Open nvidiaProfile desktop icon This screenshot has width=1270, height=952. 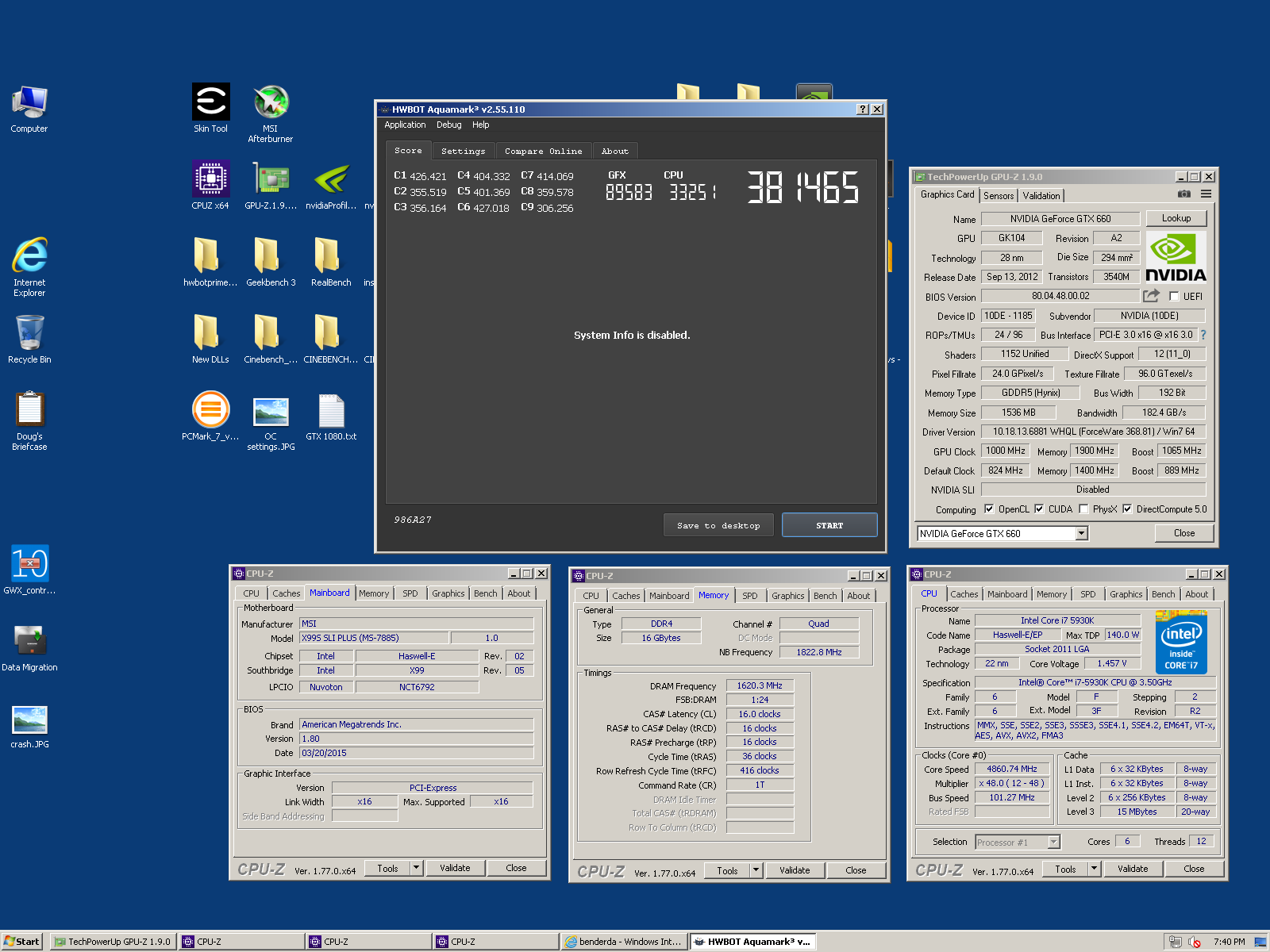click(331, 185)
